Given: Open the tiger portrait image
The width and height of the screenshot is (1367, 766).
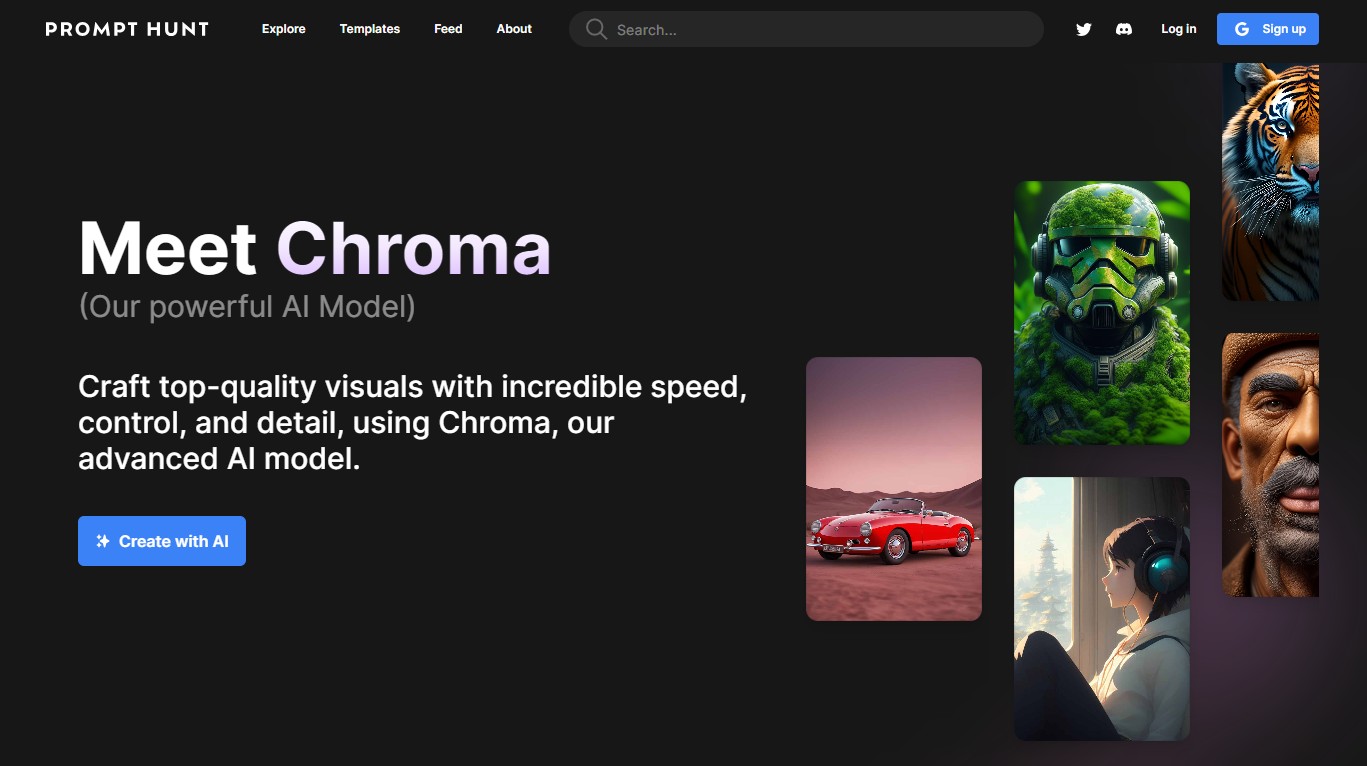Looking at the screenshot, I should [x=1270, y=181].
